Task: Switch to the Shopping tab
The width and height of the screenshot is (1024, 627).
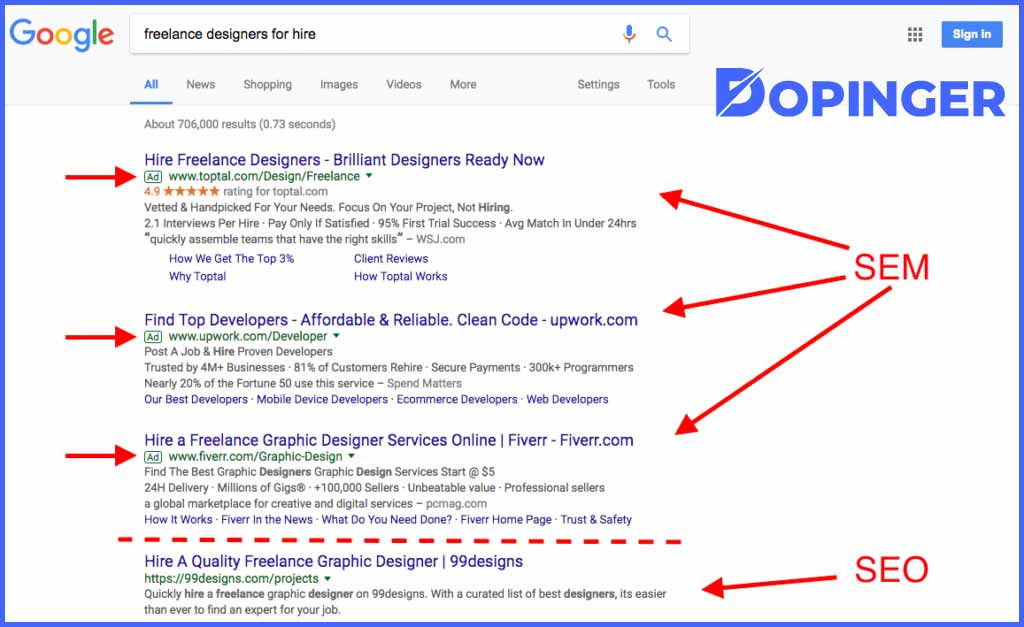Action: click(268, 84)
